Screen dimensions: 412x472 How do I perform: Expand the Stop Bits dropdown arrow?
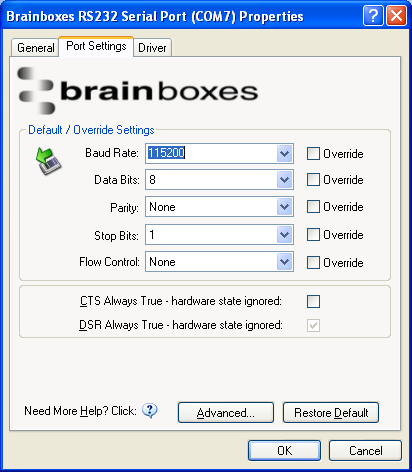coord(284,235)
